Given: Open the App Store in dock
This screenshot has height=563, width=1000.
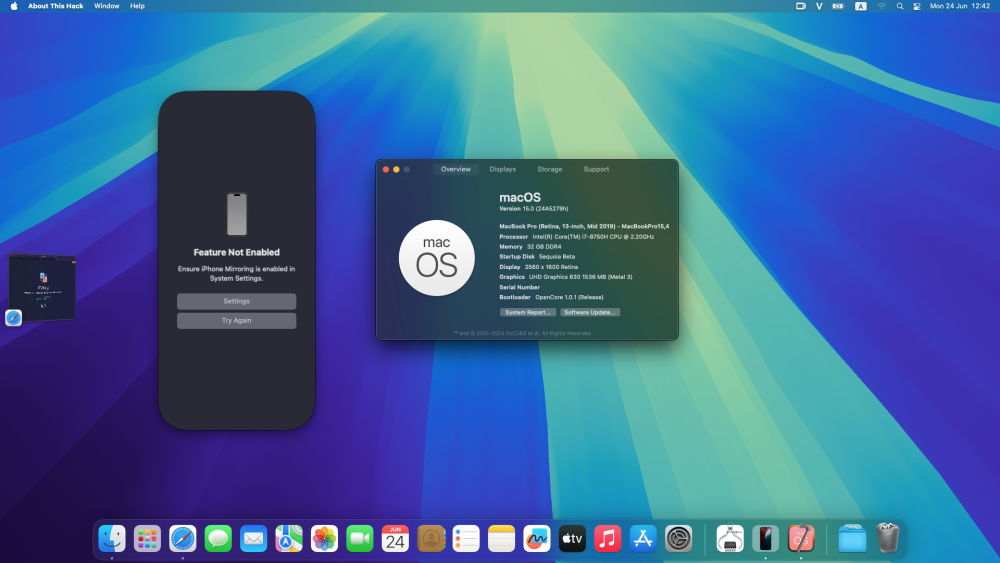Looking at the screenshot, I should [643, 539].
